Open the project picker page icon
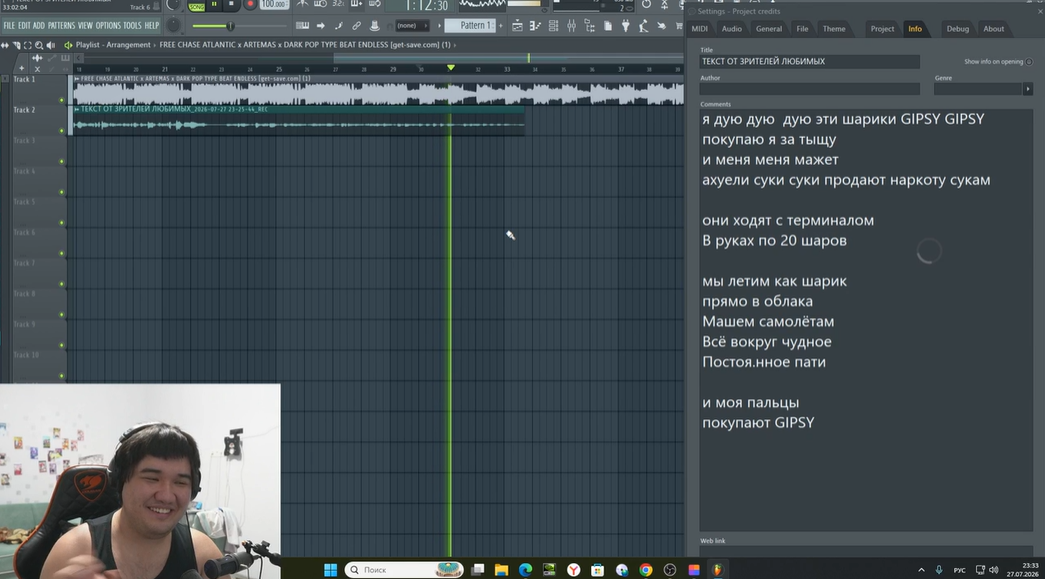The image size is (1045, 579). click(x=608, y=26)
